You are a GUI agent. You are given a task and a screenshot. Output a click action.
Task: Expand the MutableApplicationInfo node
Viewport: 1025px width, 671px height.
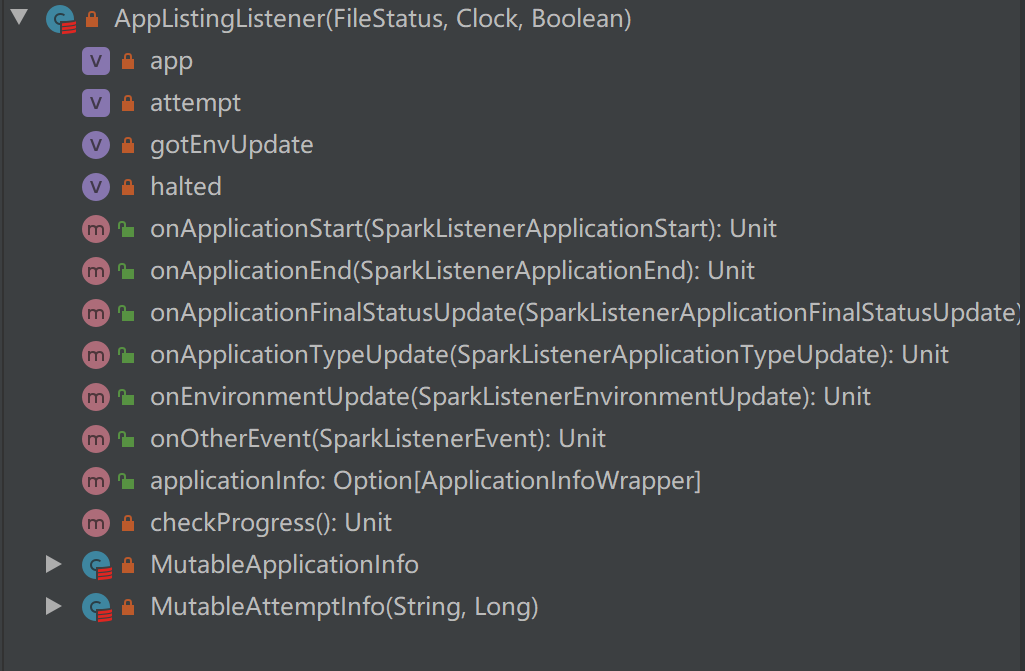point(53,564)
